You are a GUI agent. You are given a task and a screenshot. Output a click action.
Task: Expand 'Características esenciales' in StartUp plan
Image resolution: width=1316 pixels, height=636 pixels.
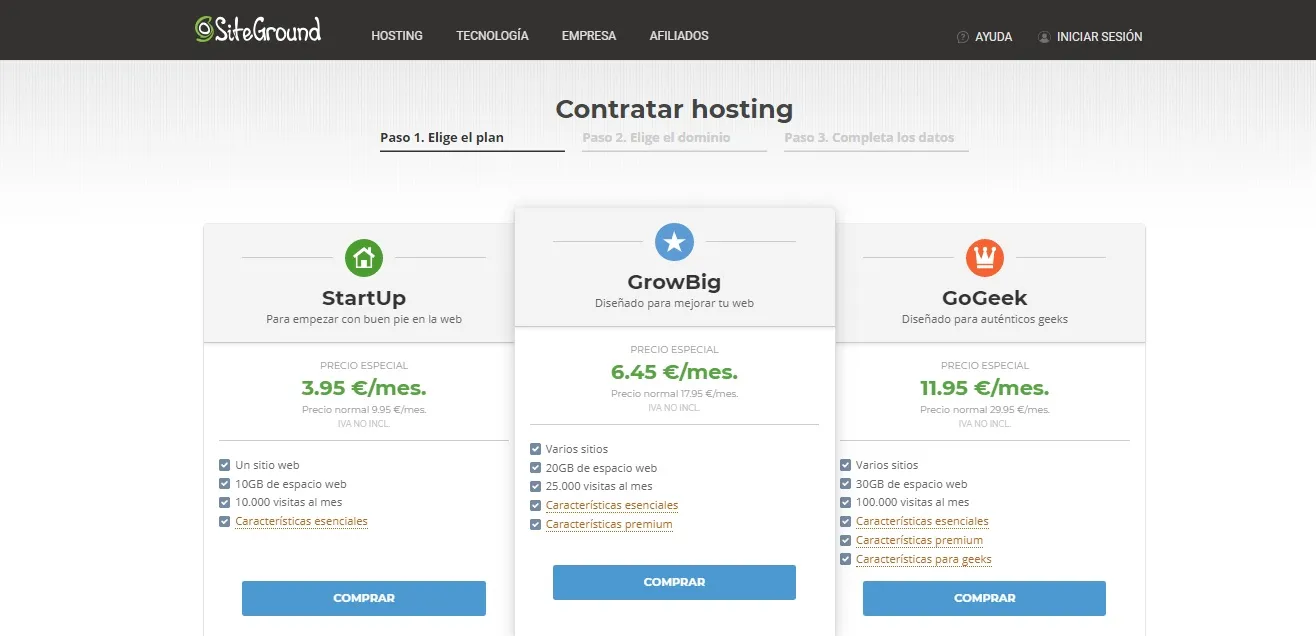pos(301,522)
